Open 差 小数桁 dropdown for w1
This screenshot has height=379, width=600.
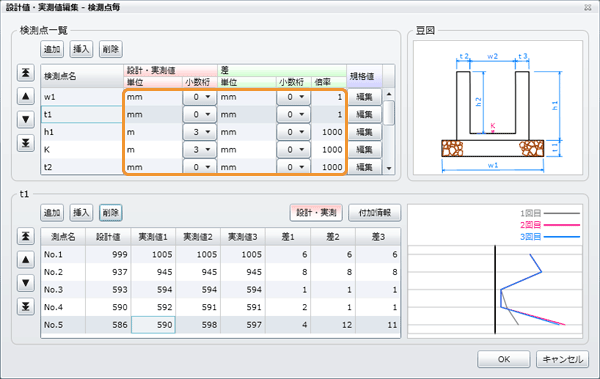(x=293, y=97)
